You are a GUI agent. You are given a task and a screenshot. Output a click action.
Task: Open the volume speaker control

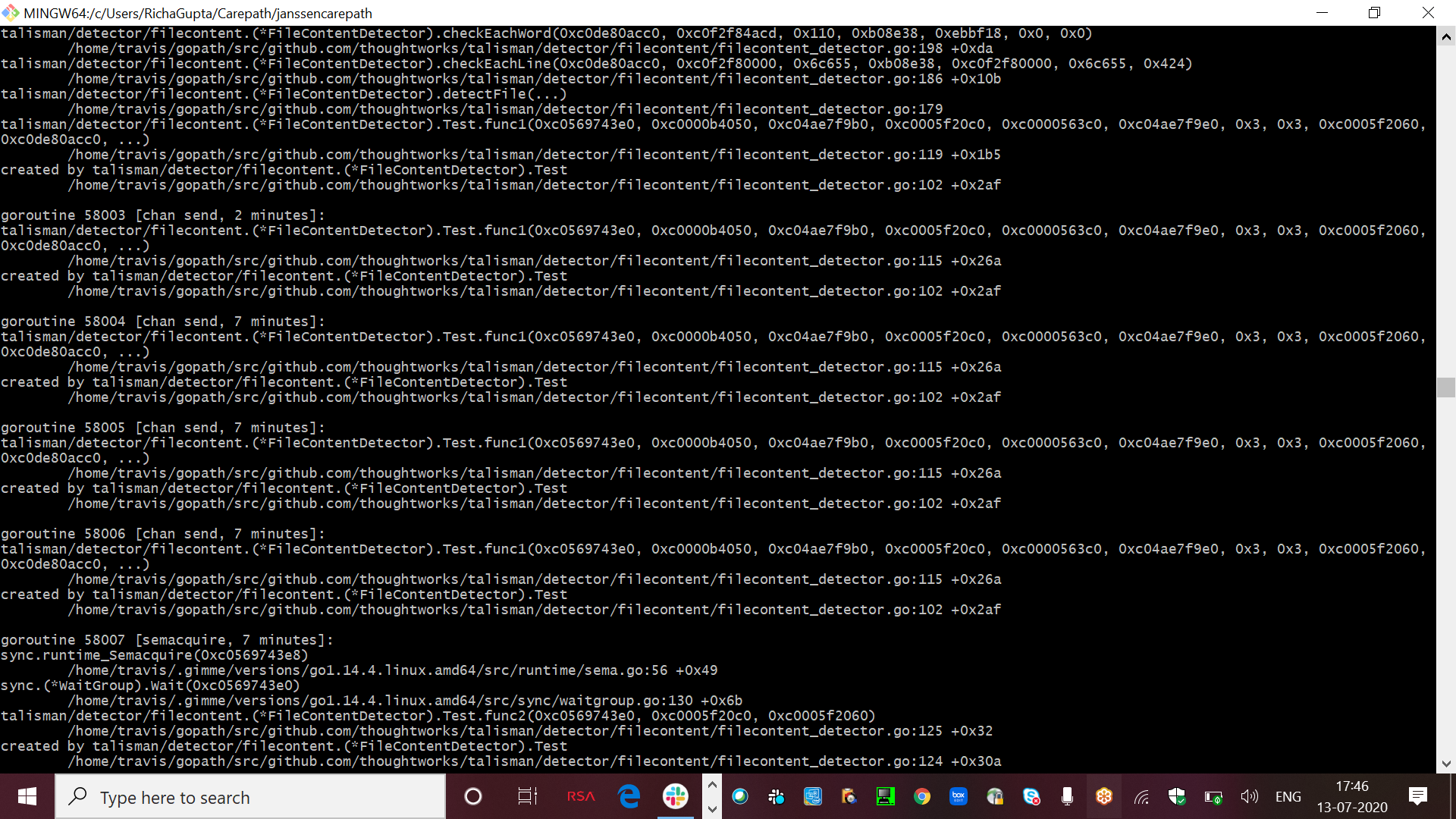click(x=1249, y=796)
